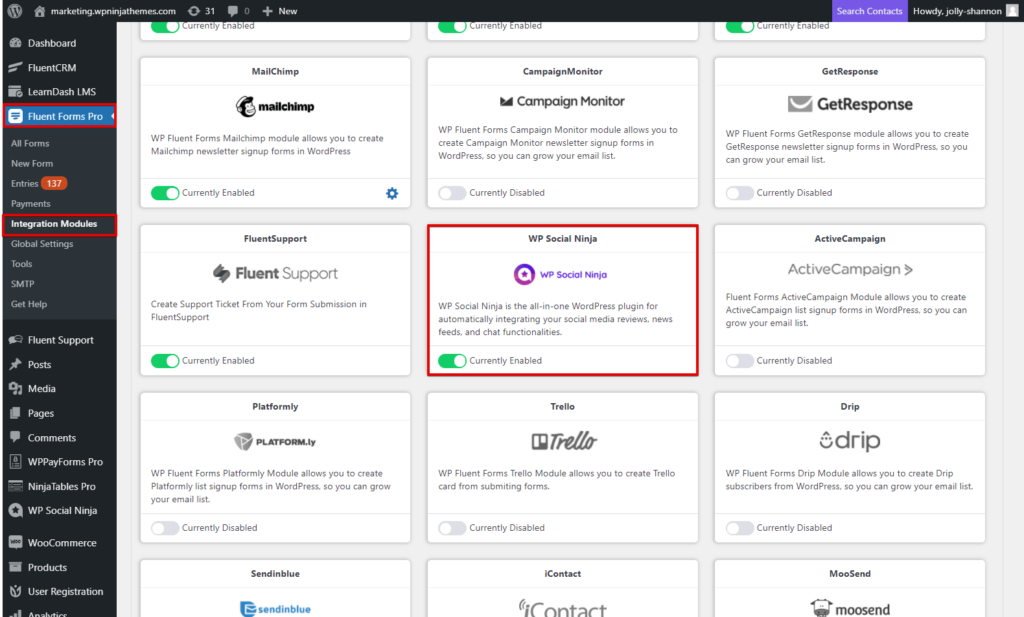Enable the ActiveCampaign integration toggle
1024x617 pixels.
tap(739, 361)
